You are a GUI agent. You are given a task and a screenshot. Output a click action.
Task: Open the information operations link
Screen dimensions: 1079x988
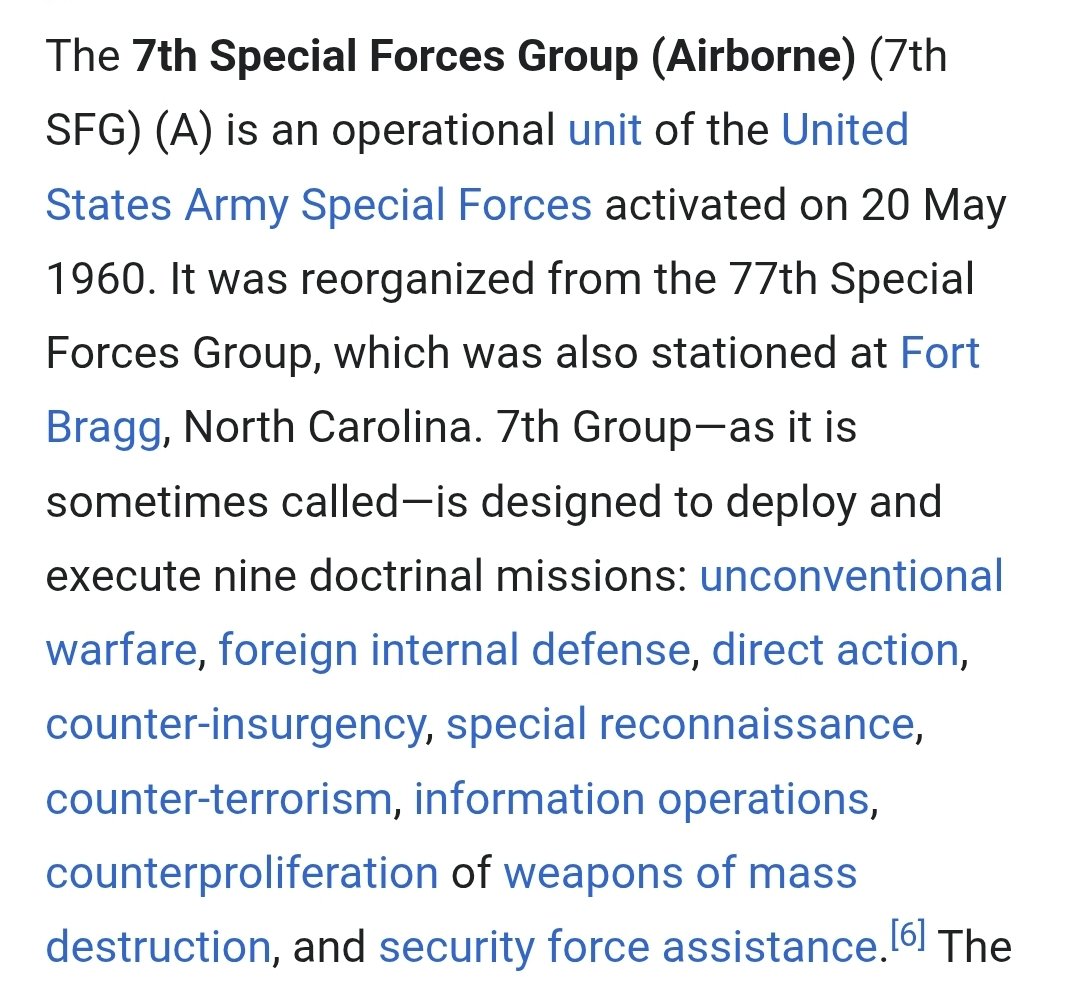(x=641, y=799)
